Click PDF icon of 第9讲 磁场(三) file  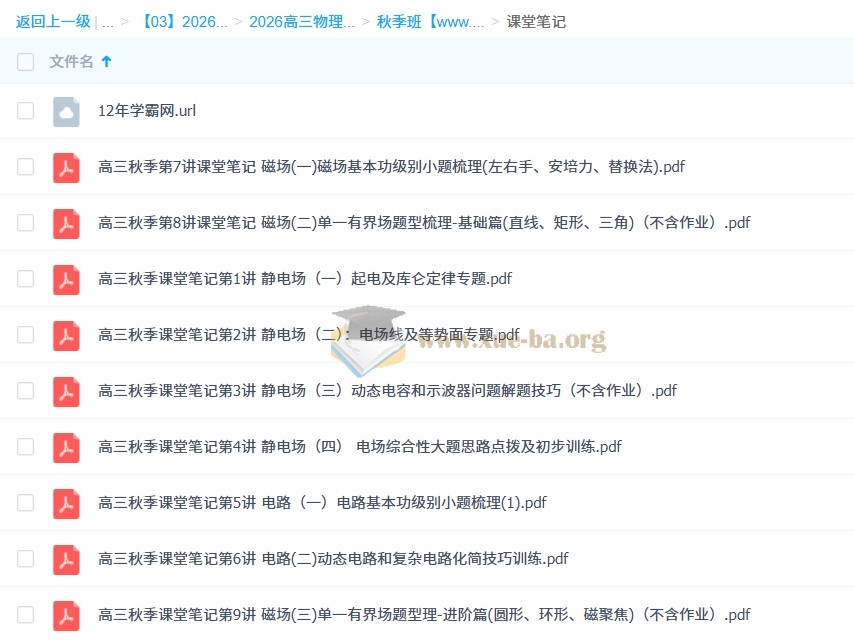66,615
